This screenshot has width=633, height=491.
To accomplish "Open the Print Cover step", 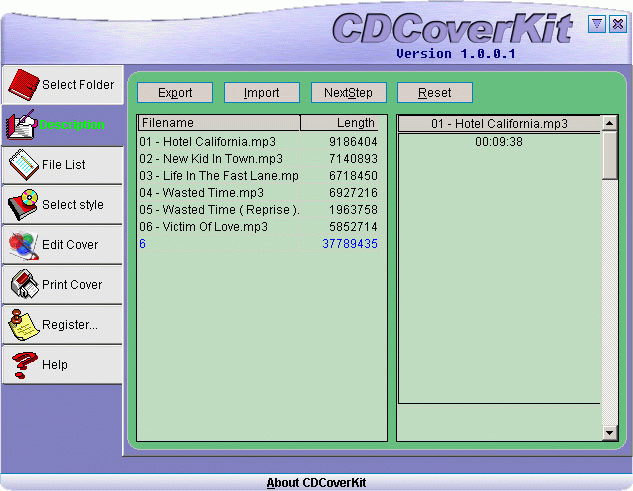I will pyautogui.click(x=62, y=285).
